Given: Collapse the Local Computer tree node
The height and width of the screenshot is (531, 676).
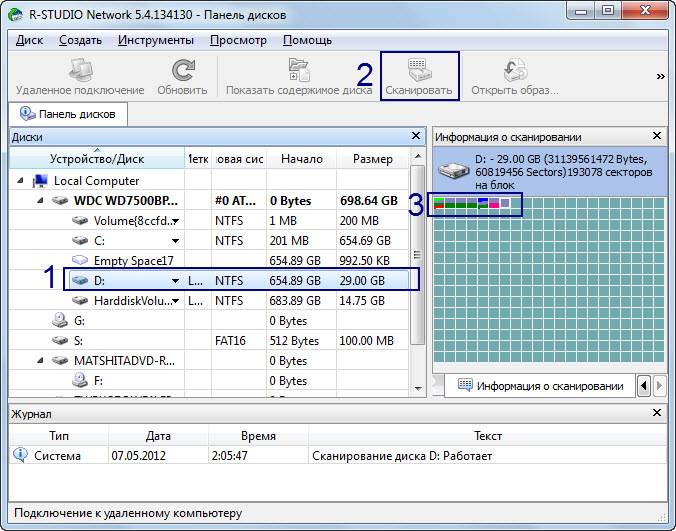Looking at the screenshot, I should pos(22,181).
